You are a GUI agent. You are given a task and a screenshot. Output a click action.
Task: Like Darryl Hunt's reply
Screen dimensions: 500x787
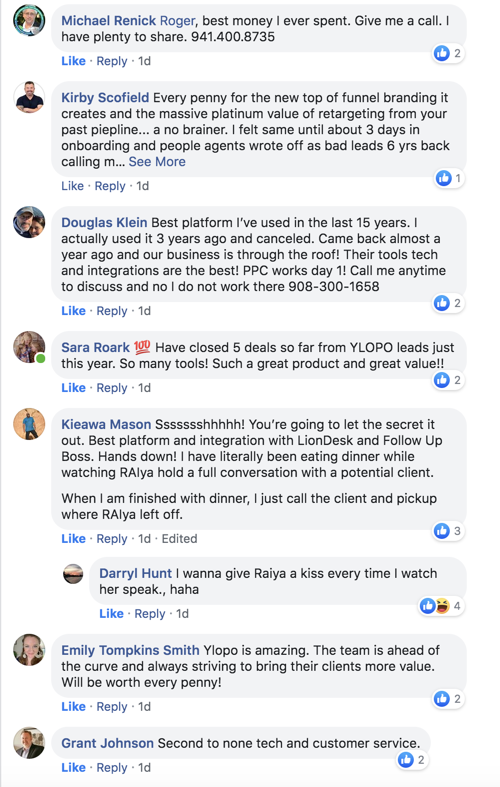pyautogui.click(x=111, y=614)
